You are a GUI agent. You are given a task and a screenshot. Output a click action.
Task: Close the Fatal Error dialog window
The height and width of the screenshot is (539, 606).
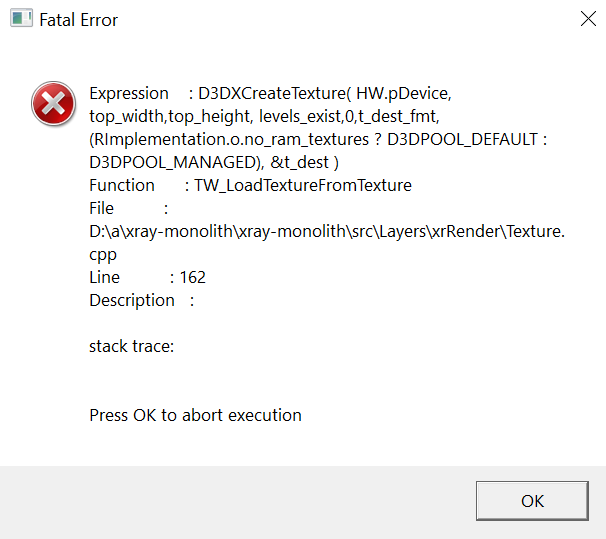coord(587,19)
